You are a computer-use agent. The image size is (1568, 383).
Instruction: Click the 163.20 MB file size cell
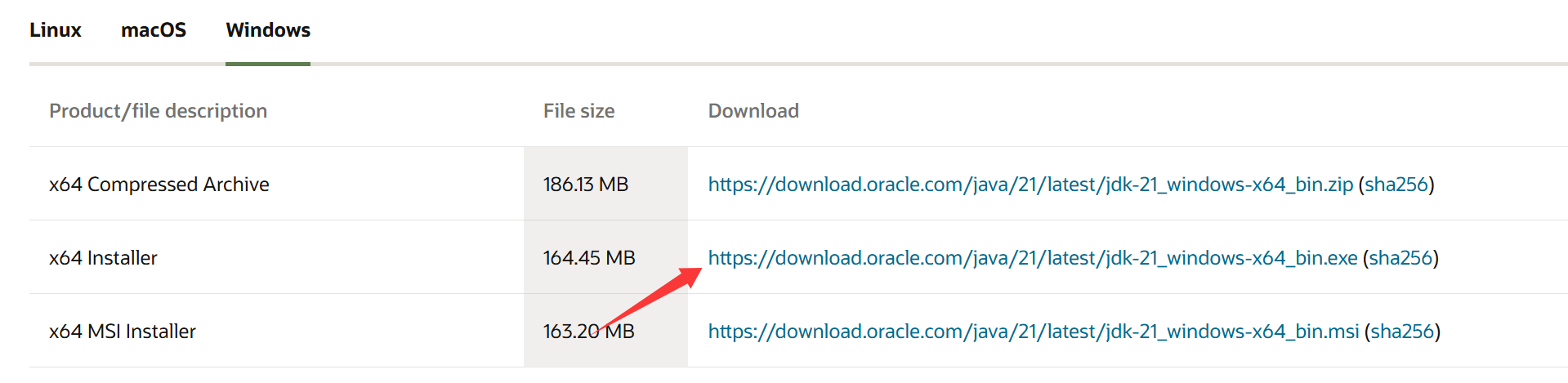click(588, 332)
